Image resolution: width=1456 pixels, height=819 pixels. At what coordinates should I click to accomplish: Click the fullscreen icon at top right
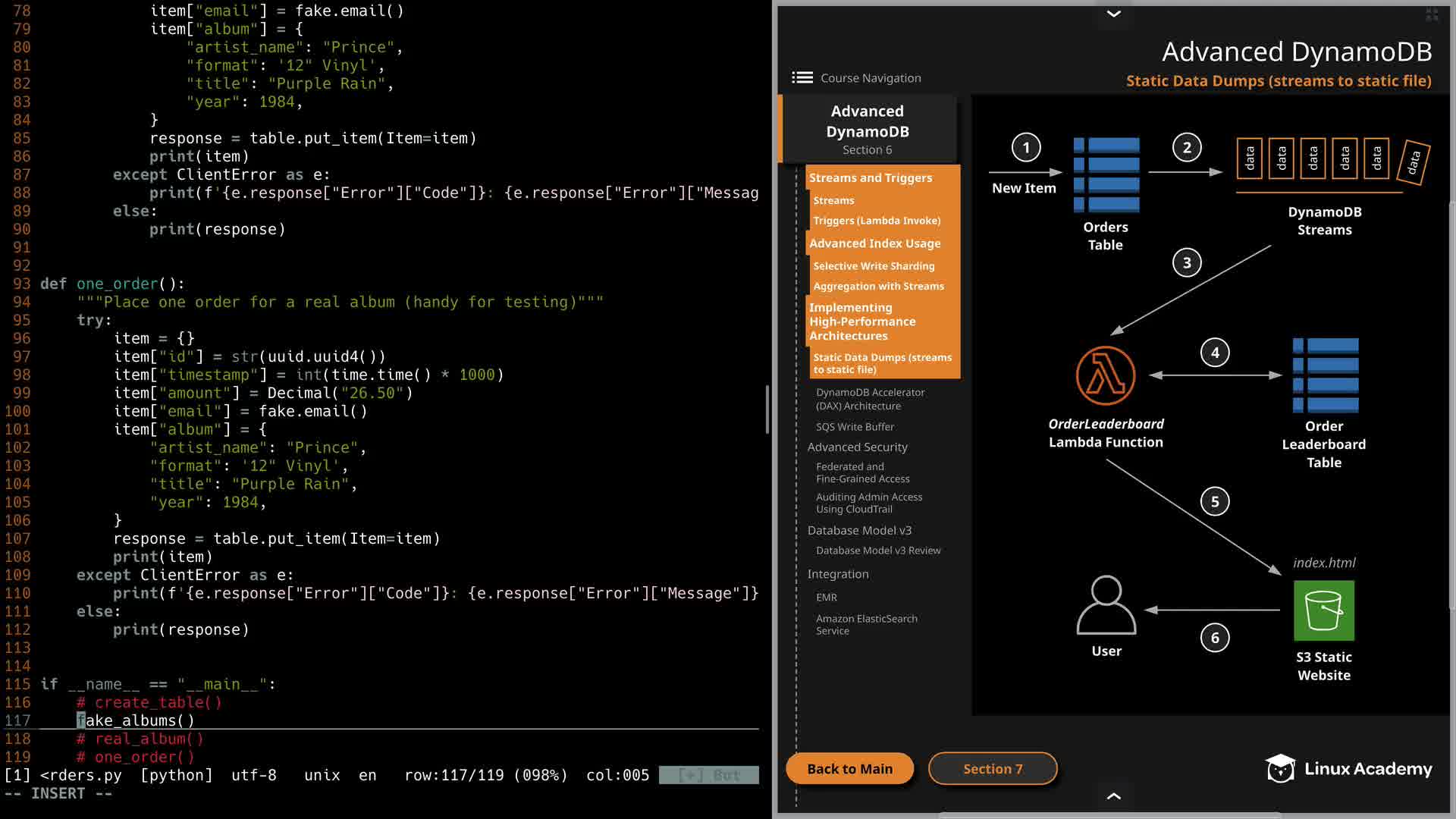point(1432,14)
